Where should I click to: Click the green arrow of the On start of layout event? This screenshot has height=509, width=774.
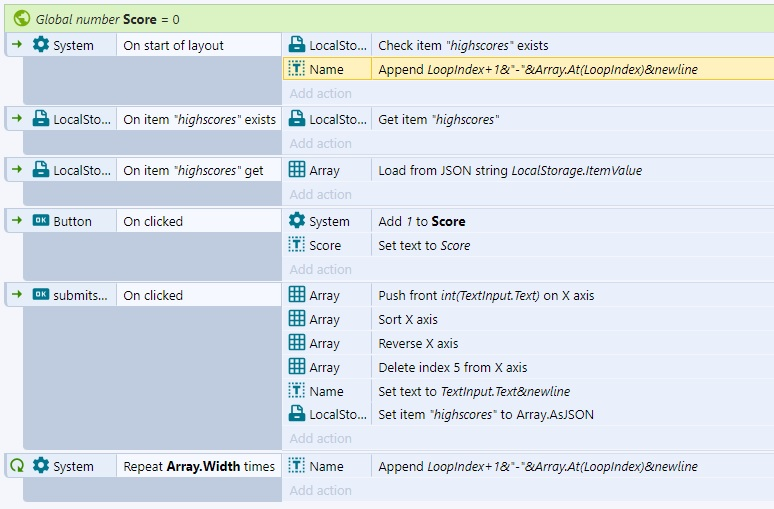point(17,44)
